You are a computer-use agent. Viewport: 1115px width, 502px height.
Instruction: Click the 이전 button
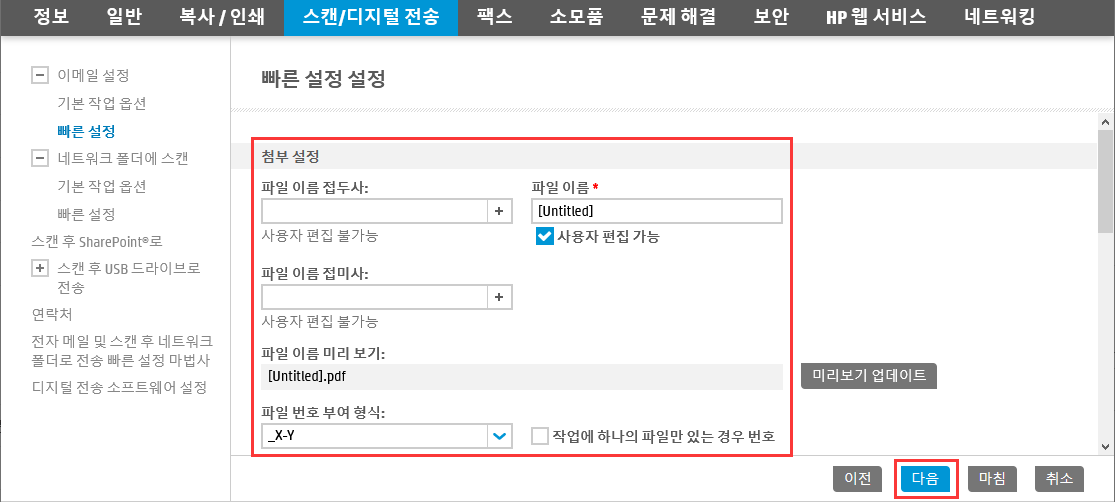tap(858, 479)
